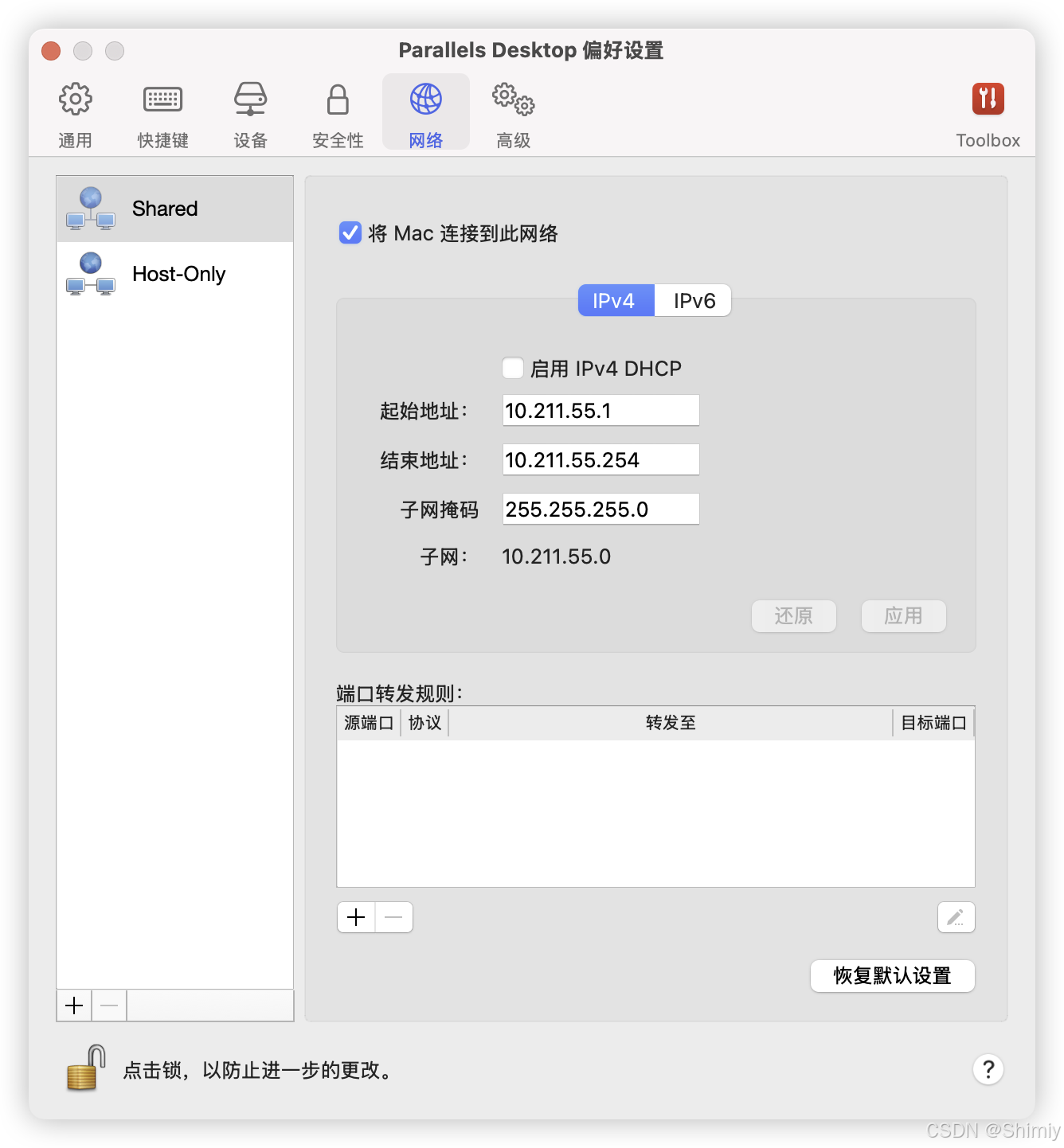Click the 源端口 column header
Viewport: 1064px width, 1148px height.
coord(369,723)
